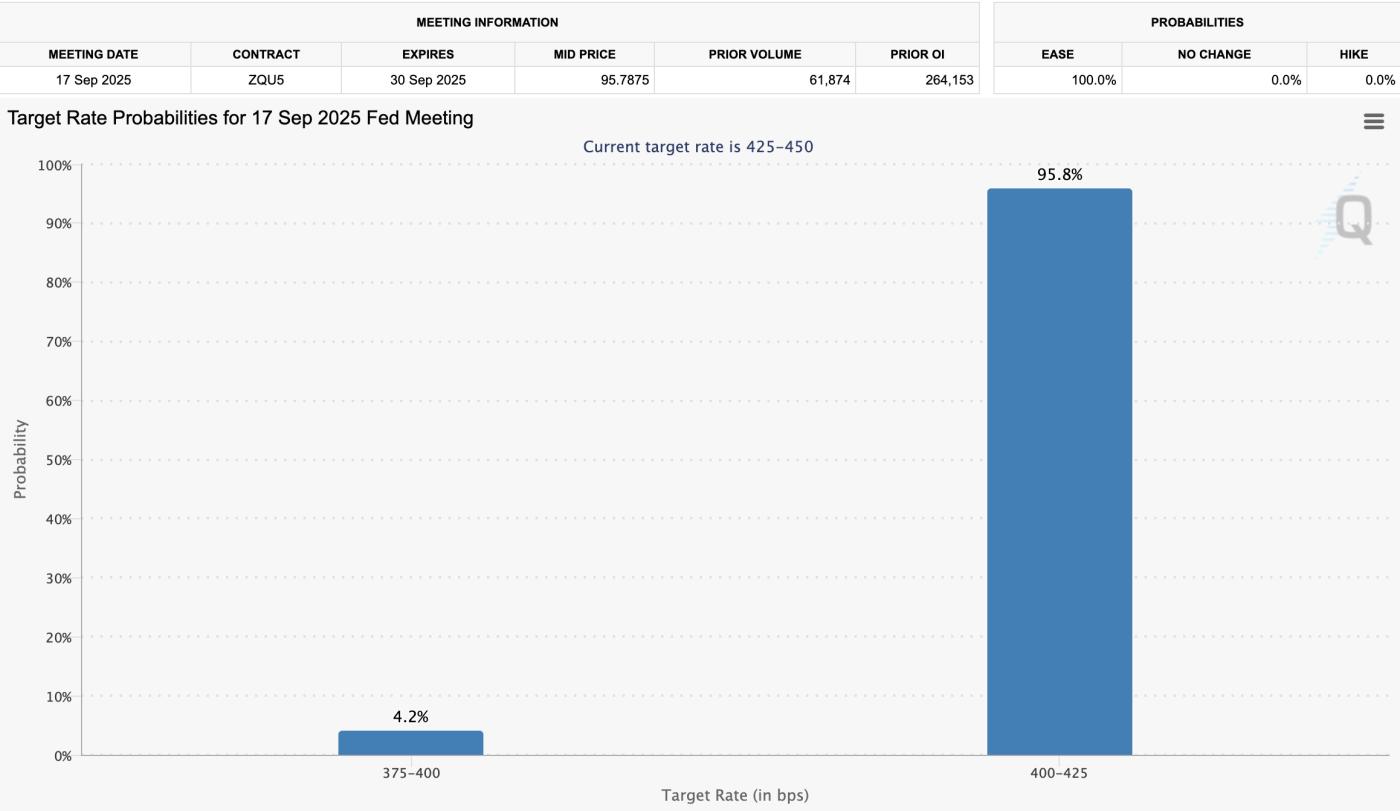
Task: Click the MID PRICE column header
Action: (585, 54)
